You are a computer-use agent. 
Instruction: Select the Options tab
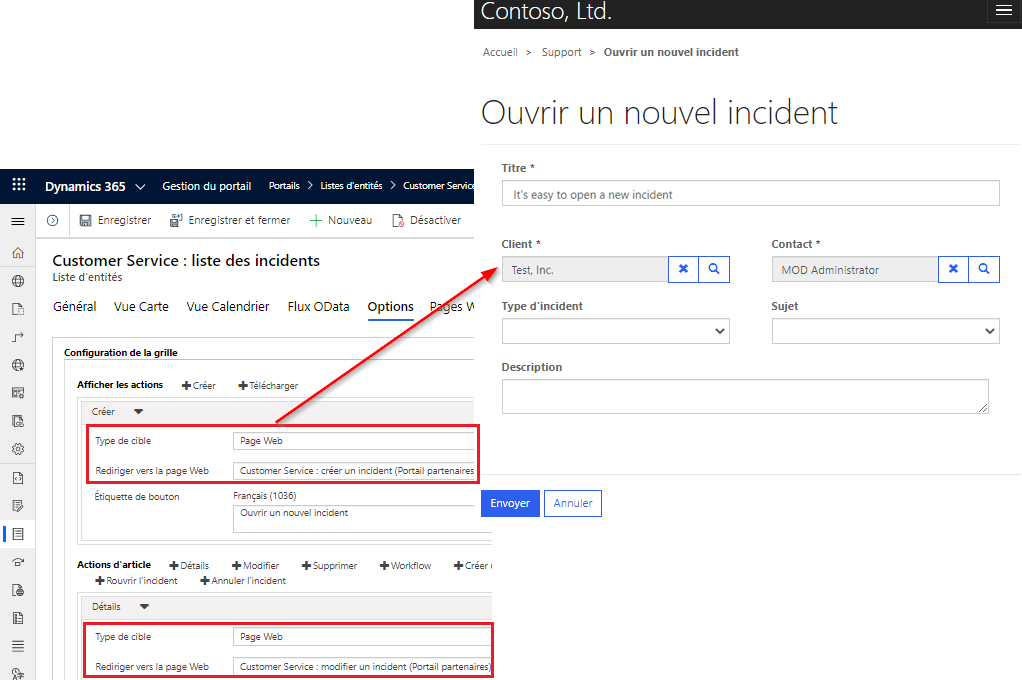pyautogui.click(x=390, y=306)
